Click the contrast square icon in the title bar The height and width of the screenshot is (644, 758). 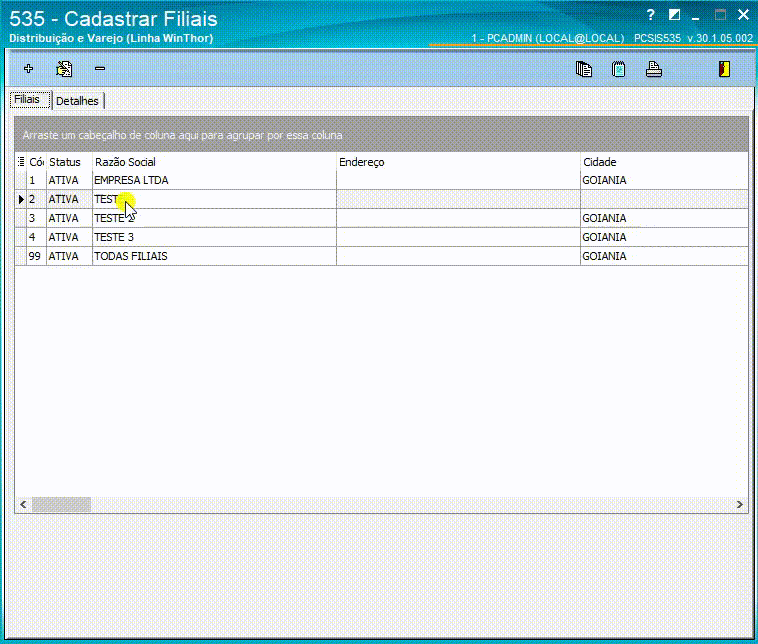tap(674, 15)
